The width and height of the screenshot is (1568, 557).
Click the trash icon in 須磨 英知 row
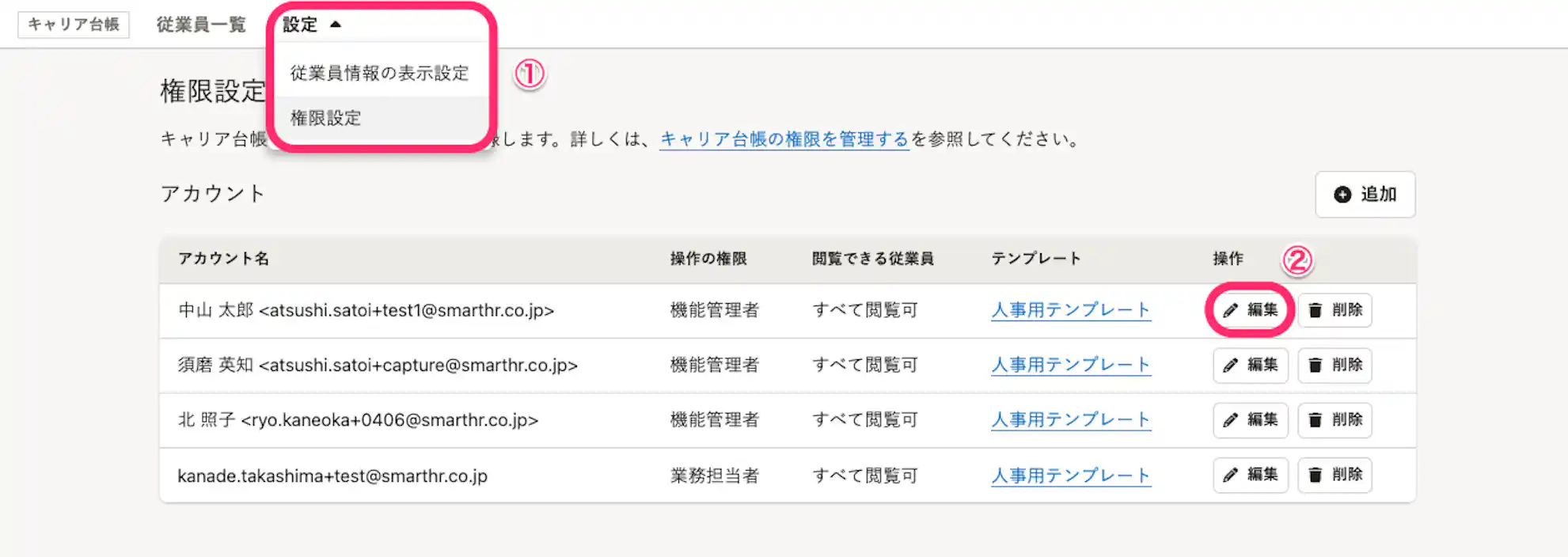pos(1315,365)
